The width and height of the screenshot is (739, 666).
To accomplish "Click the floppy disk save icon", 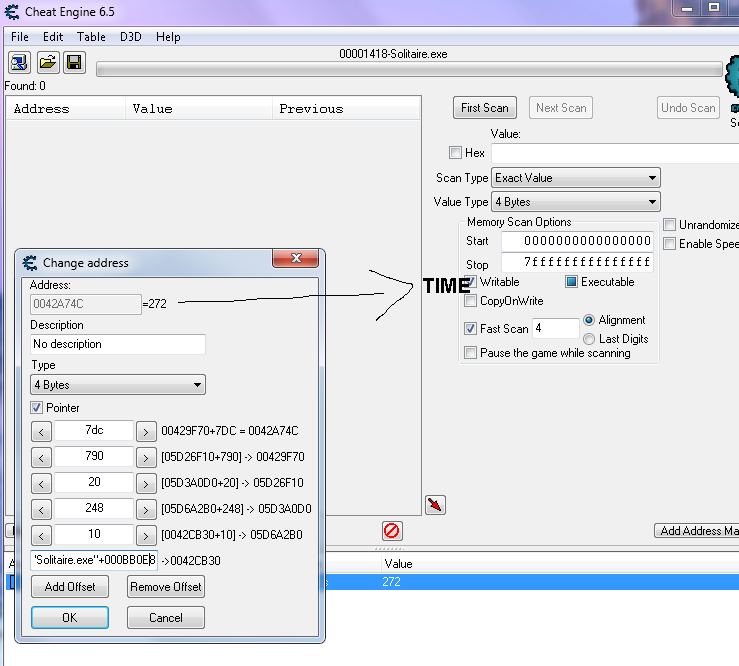I will pyautogui.click(x=74, y=63).
